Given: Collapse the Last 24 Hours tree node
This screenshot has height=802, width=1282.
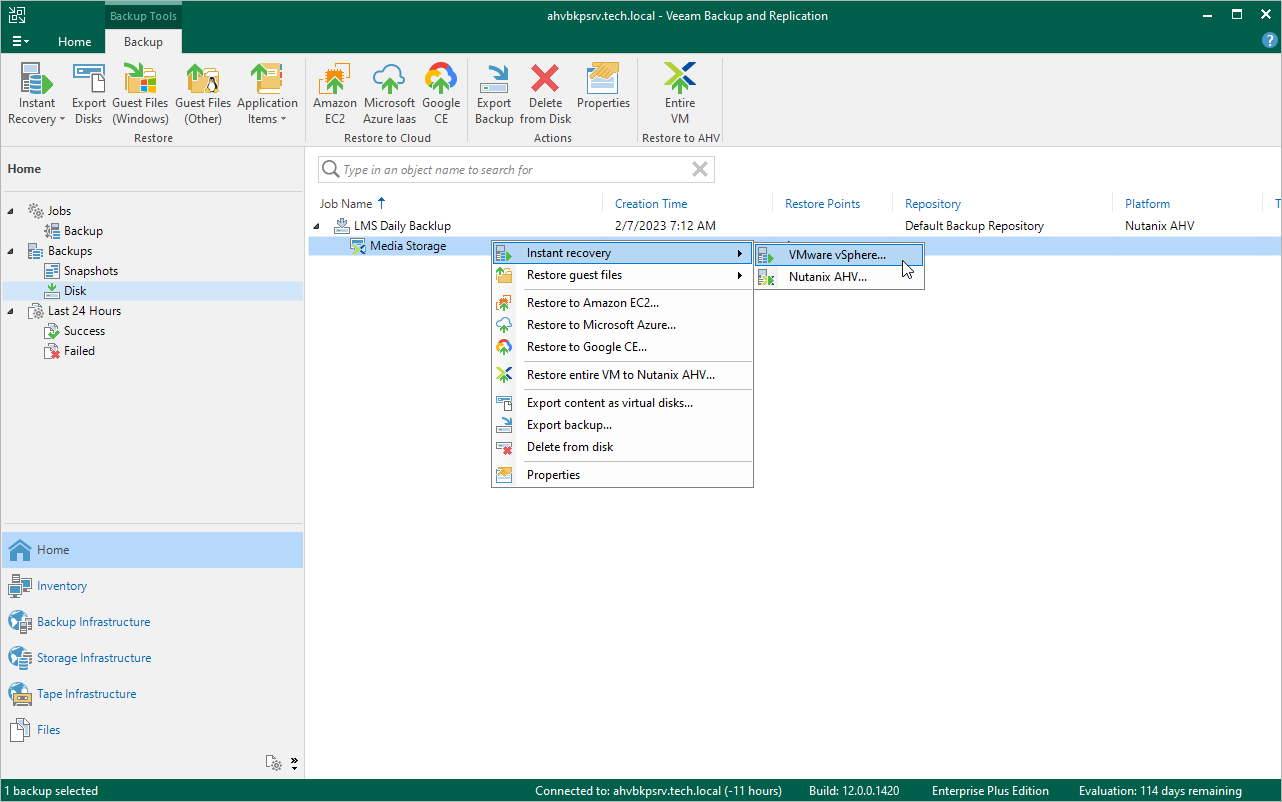Looking at the screenshot, I should pos(12,311).
